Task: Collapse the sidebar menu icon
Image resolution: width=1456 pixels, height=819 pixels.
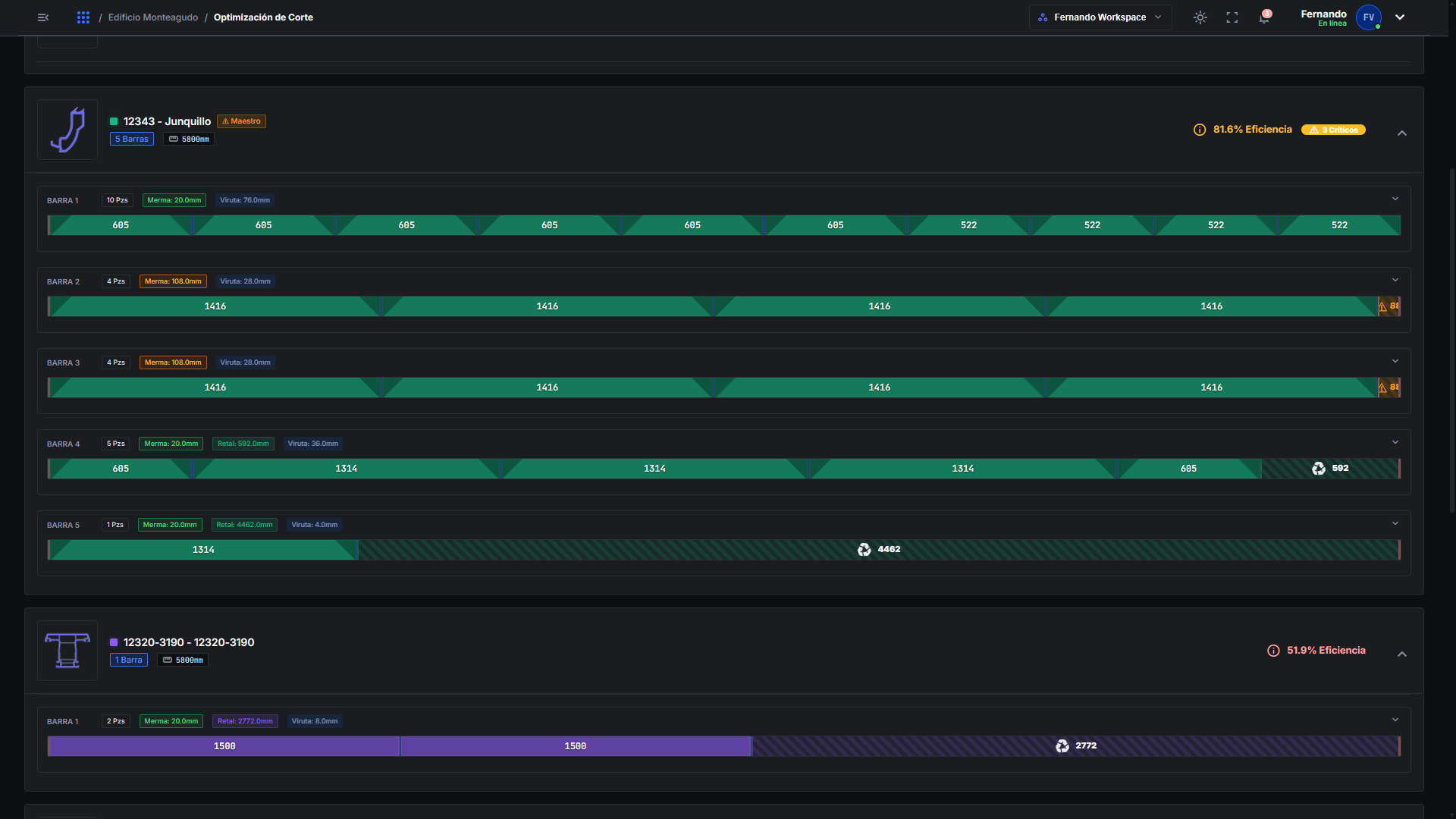Action: (43, 17)
